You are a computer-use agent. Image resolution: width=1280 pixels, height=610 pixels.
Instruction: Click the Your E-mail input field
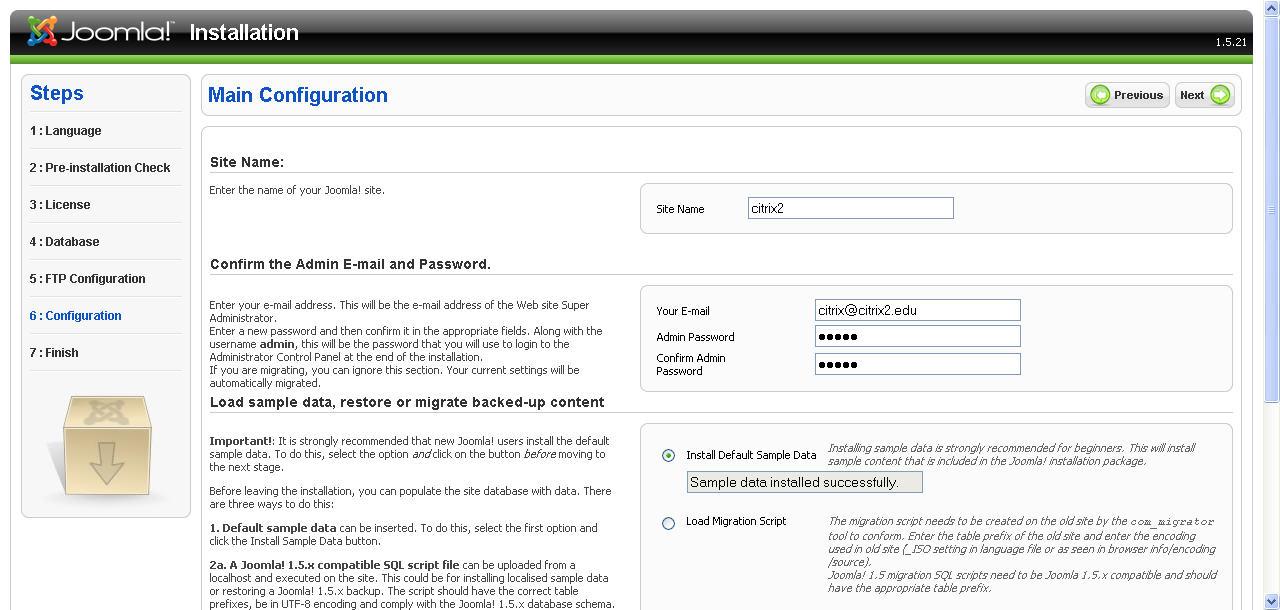coord(918,310)
